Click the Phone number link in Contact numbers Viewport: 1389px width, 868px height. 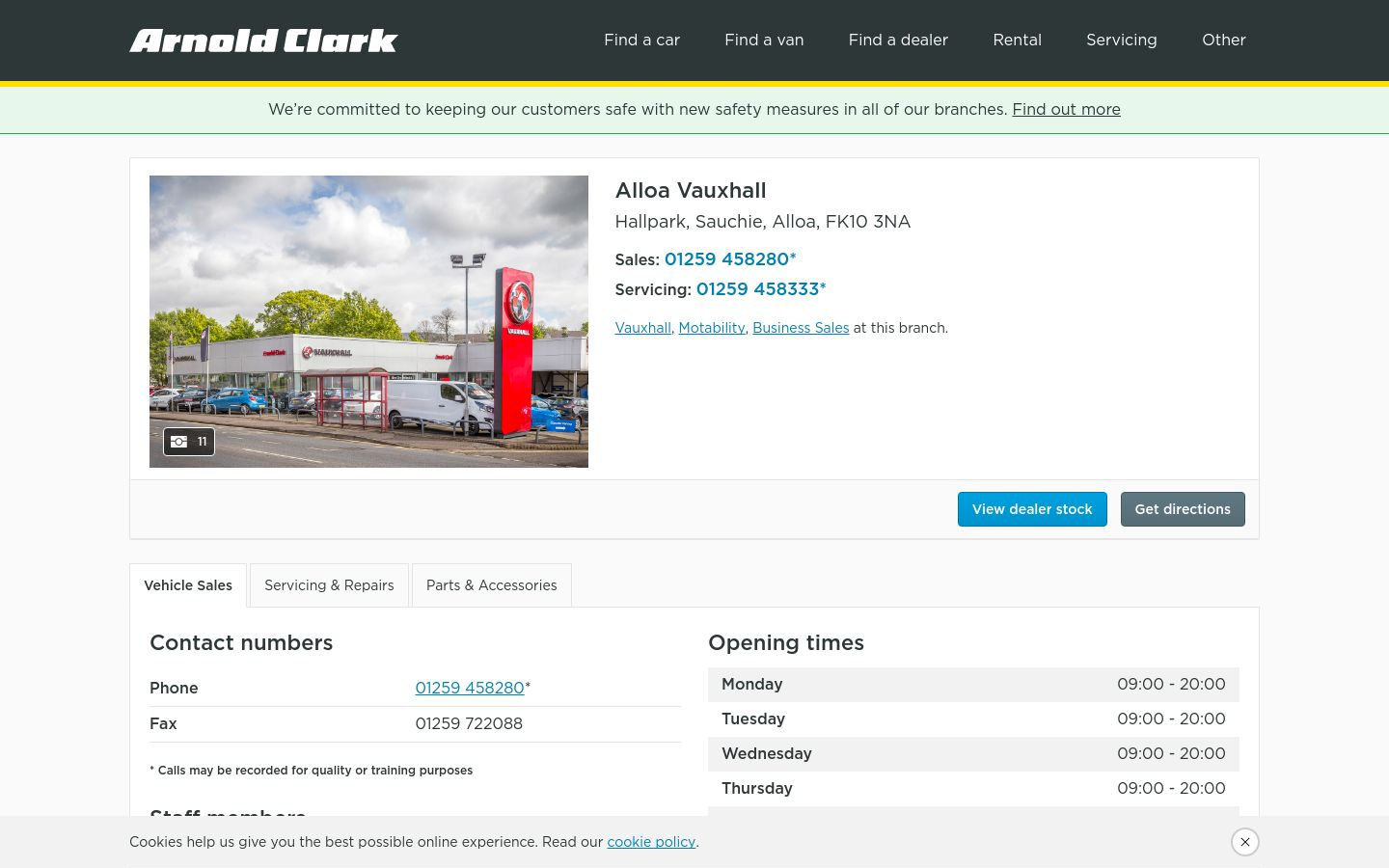(470, 688)
